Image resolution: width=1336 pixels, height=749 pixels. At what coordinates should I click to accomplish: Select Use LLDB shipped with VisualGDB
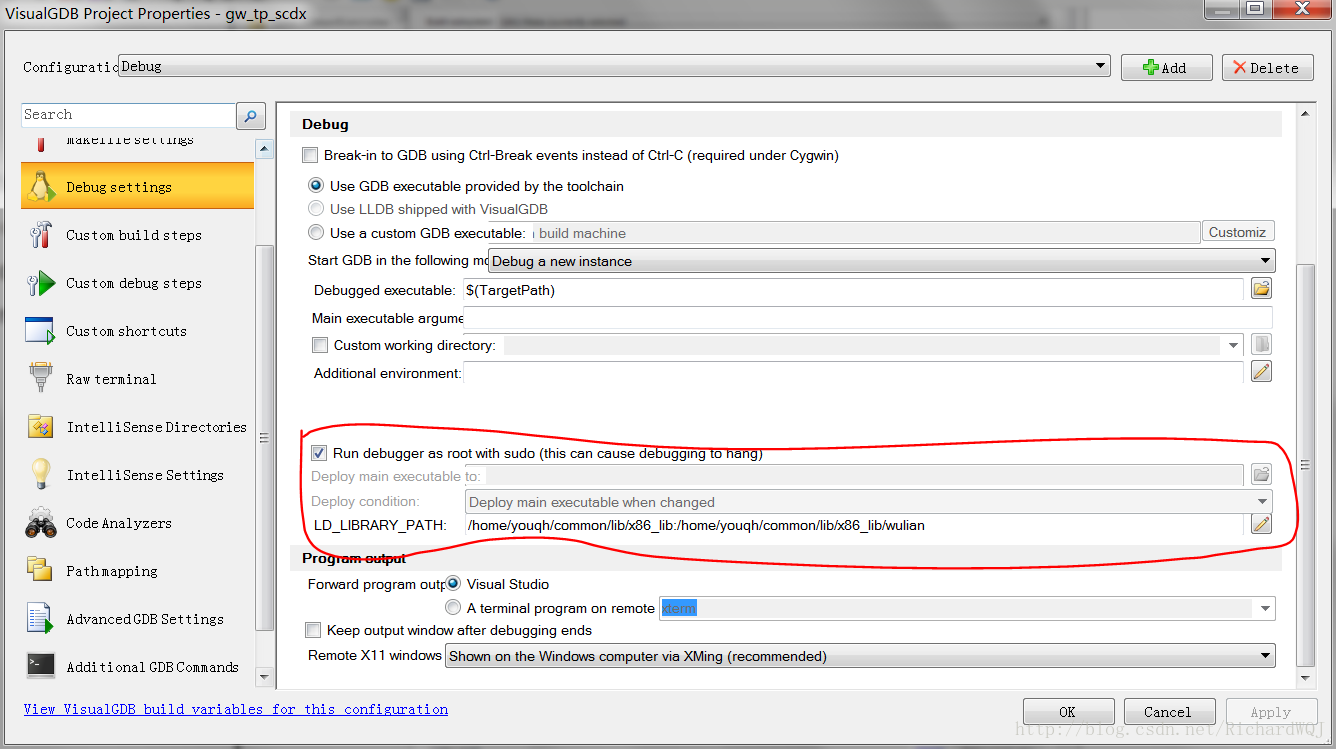(x=316, y=209)
